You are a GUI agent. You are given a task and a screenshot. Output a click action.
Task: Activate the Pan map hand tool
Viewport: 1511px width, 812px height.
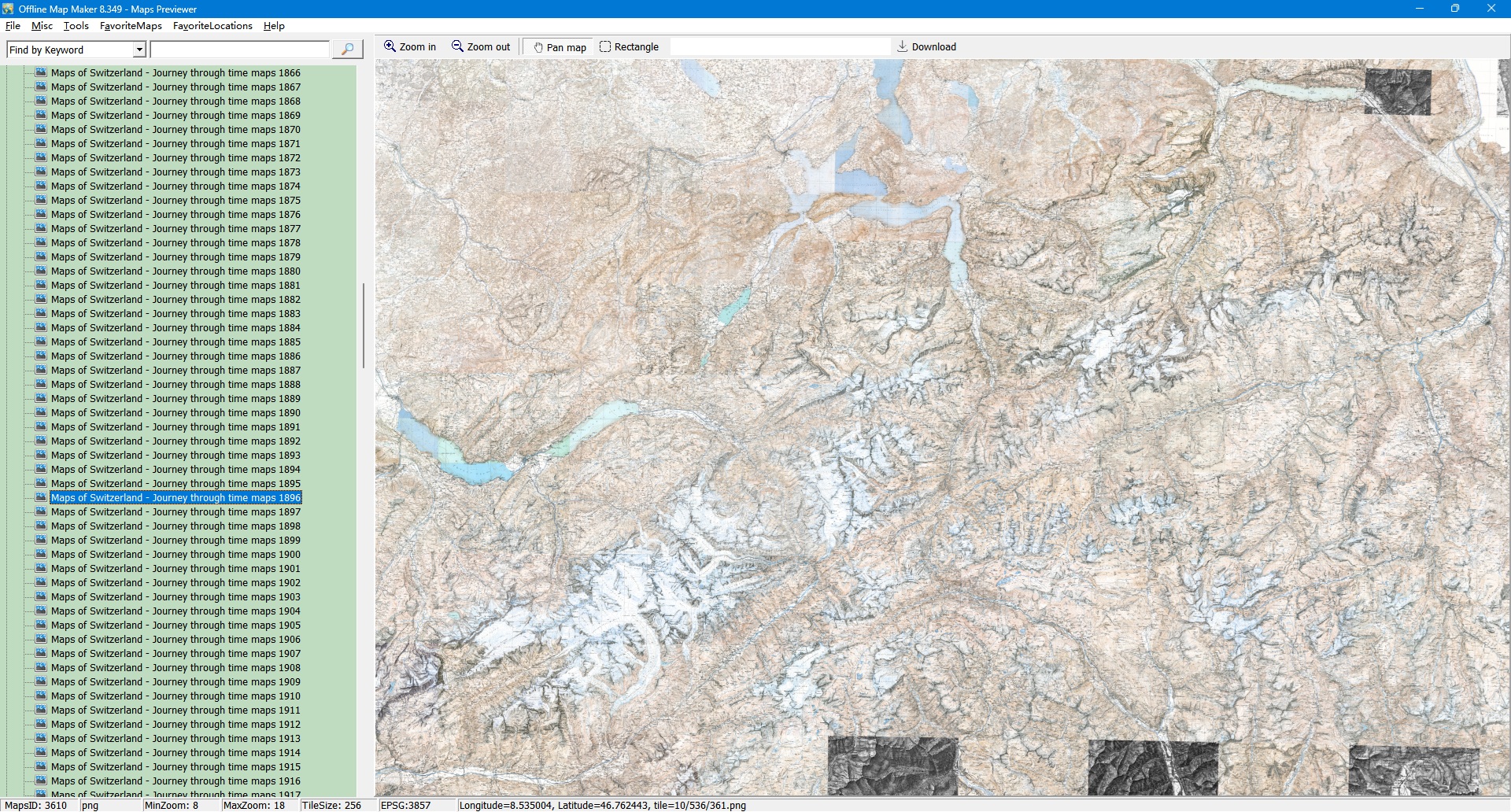click(560, 47)
